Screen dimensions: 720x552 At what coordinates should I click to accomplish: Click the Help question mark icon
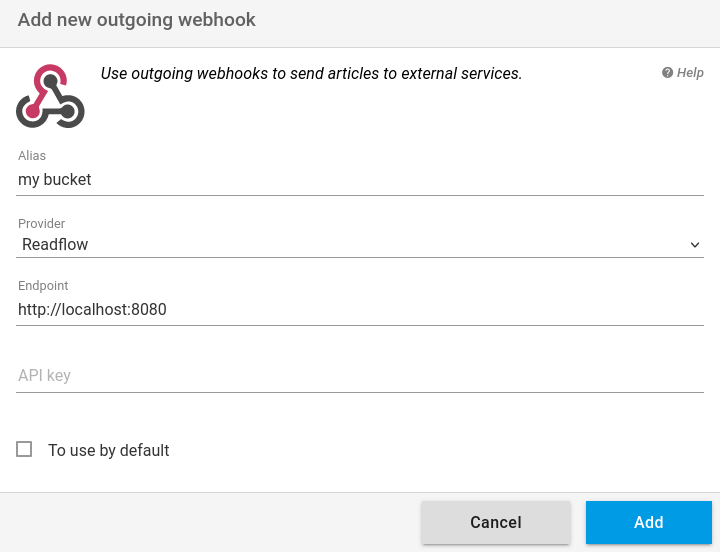click(667, 73)
